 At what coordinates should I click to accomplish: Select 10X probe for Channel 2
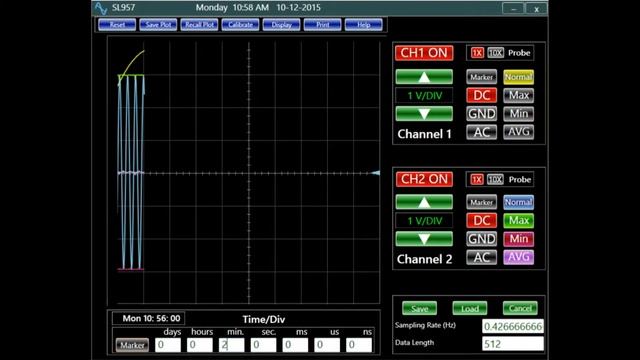(495, 180)
